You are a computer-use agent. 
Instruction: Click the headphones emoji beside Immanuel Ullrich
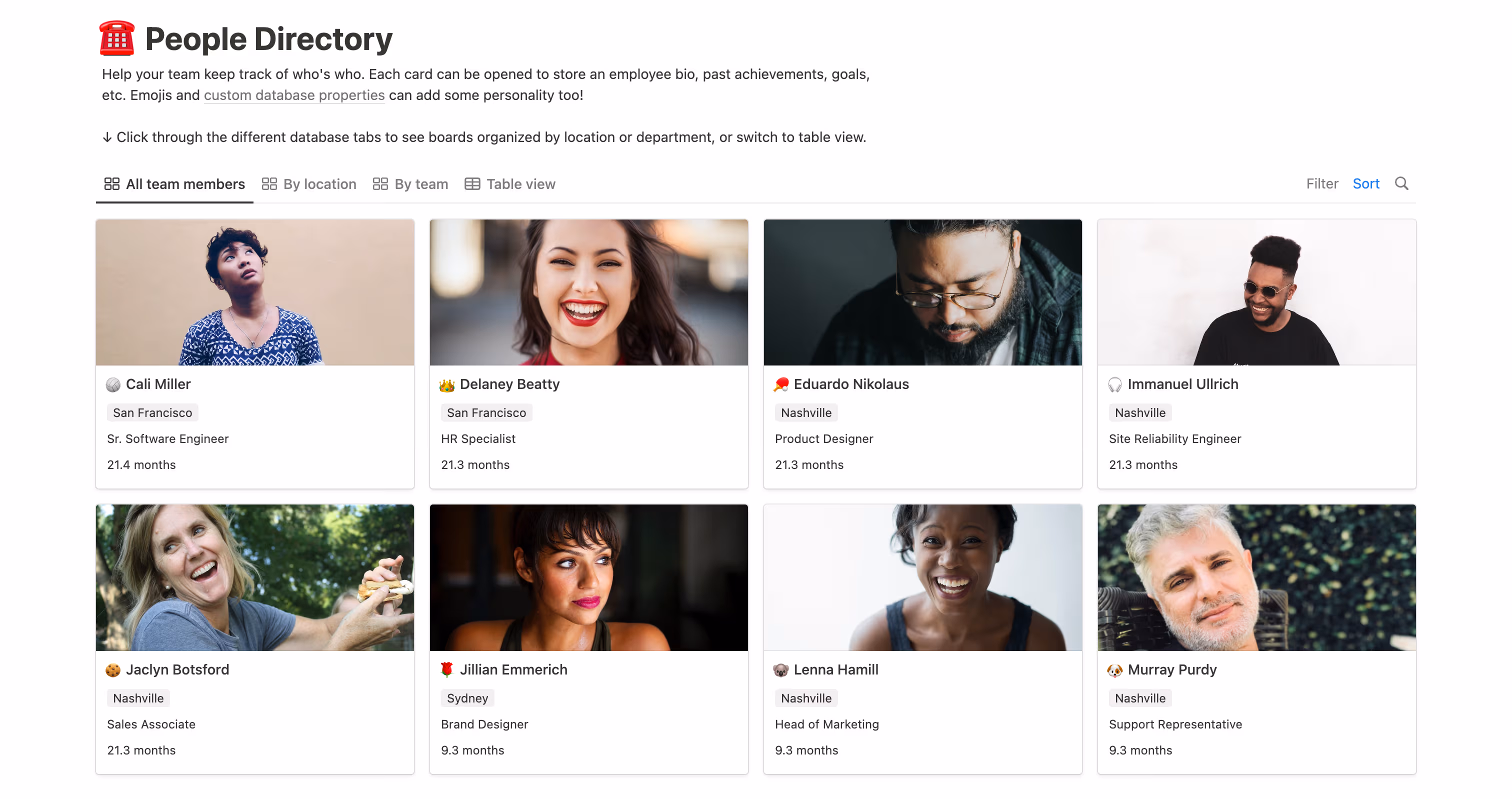(x=1114, y=384)
